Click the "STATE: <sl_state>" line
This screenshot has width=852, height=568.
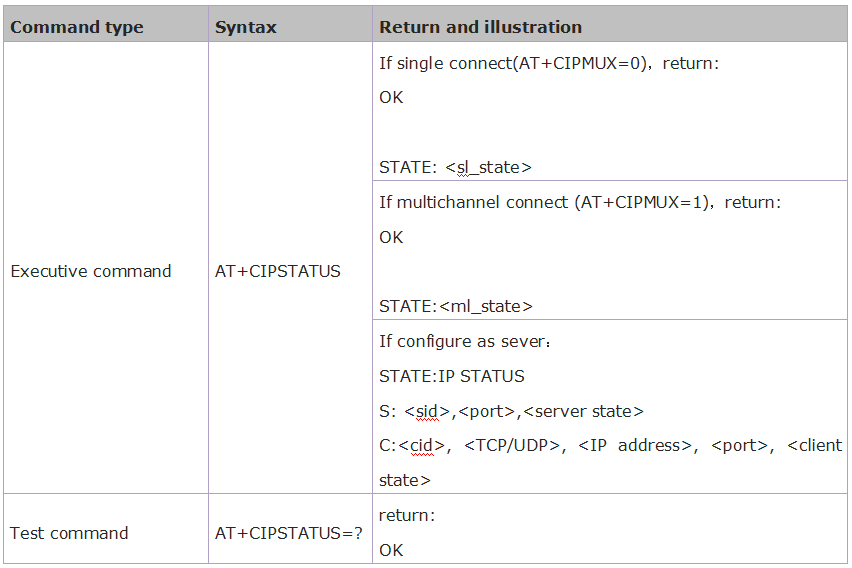tap(455, 167)
